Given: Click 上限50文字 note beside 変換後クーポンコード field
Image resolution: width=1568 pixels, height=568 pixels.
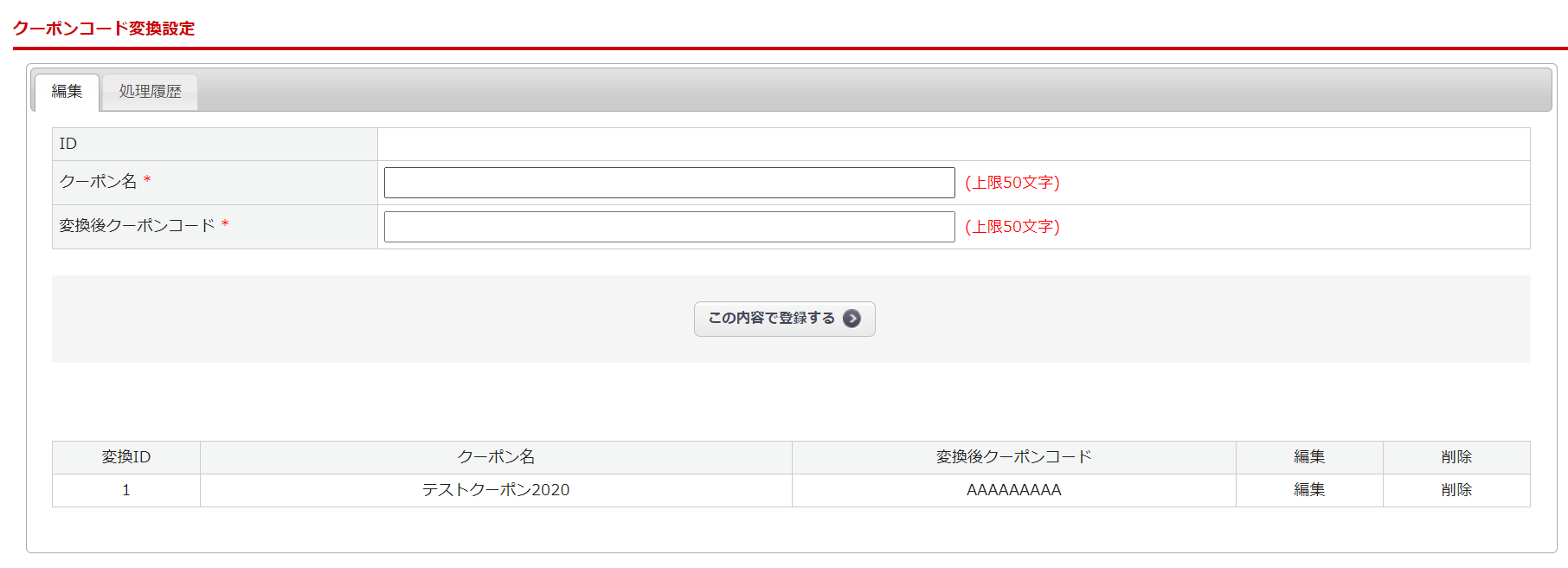Looking at the screenshot, I should [1012, 227].
